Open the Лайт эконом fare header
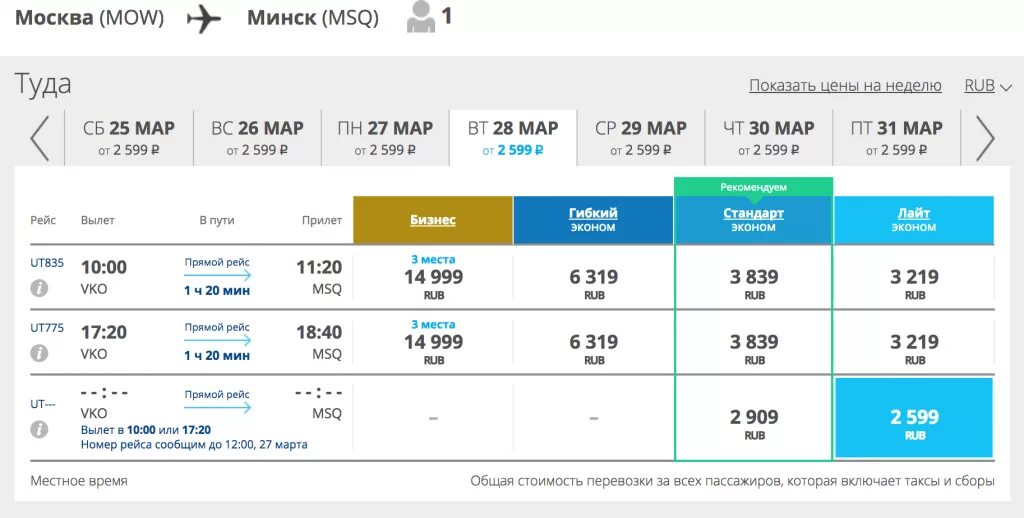 [914, 220]
